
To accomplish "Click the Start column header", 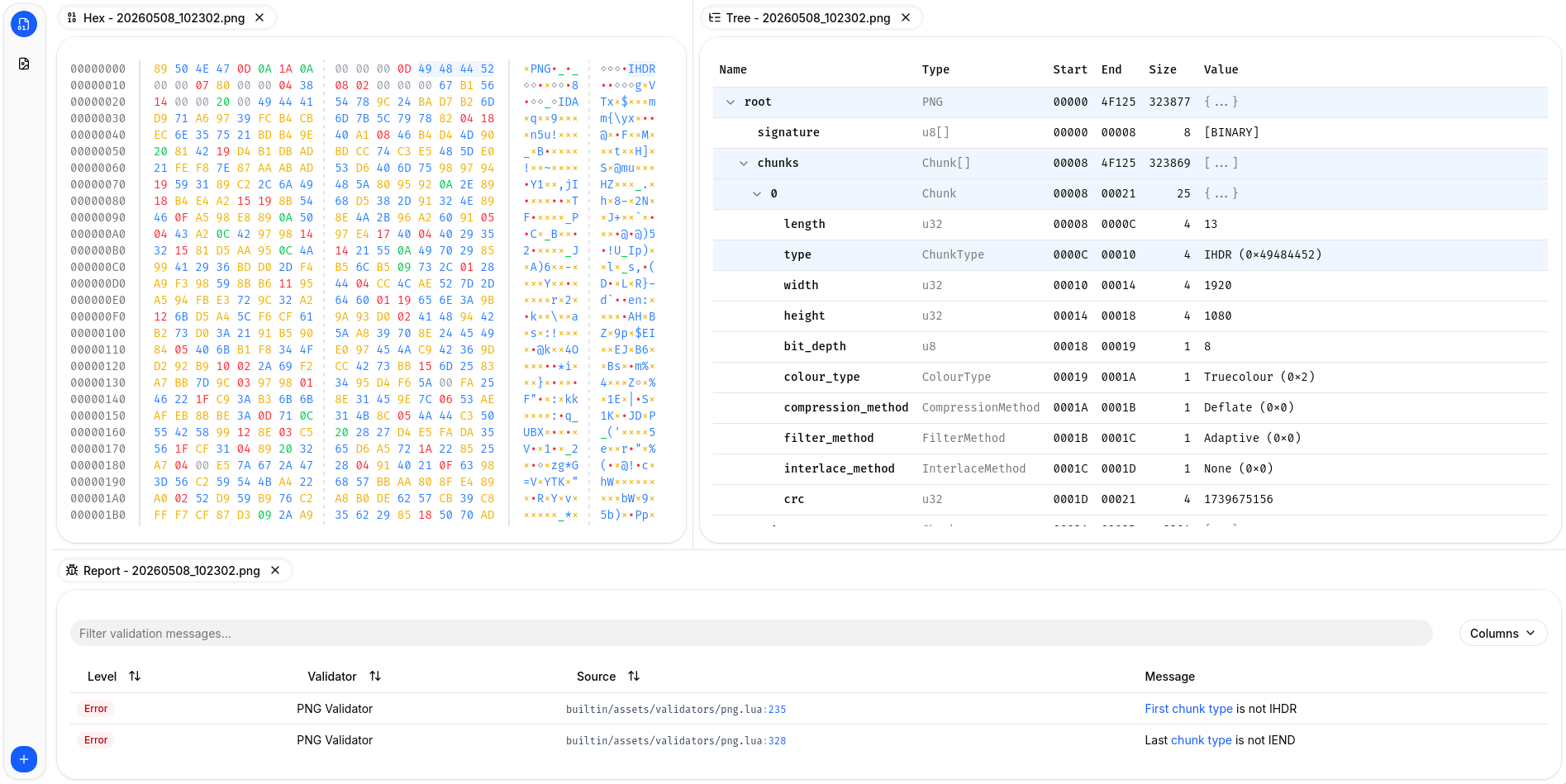I will pyautogui.click(x=1070, y=69).
